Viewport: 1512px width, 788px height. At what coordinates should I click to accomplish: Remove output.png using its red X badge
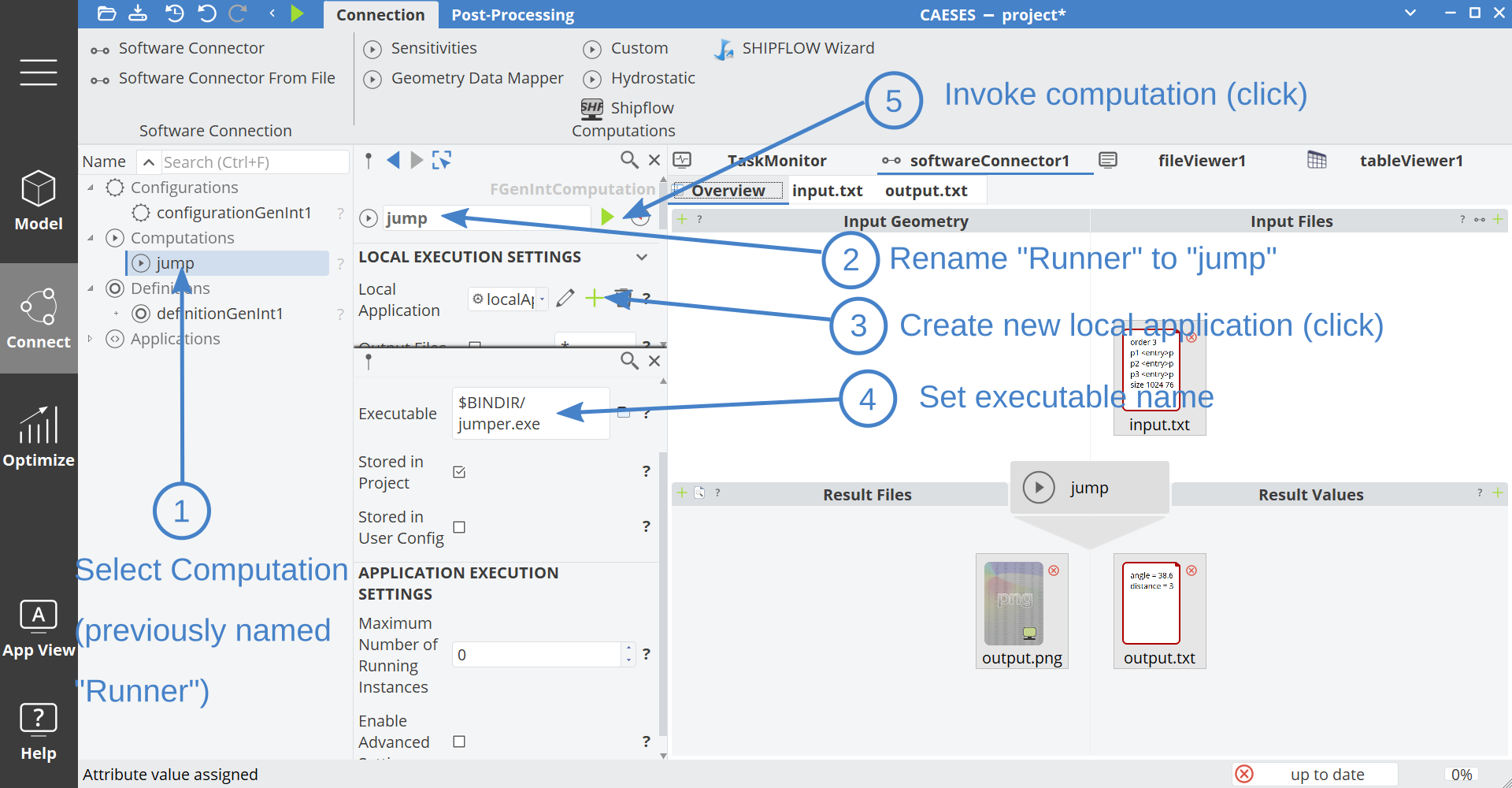point(1054,571)
